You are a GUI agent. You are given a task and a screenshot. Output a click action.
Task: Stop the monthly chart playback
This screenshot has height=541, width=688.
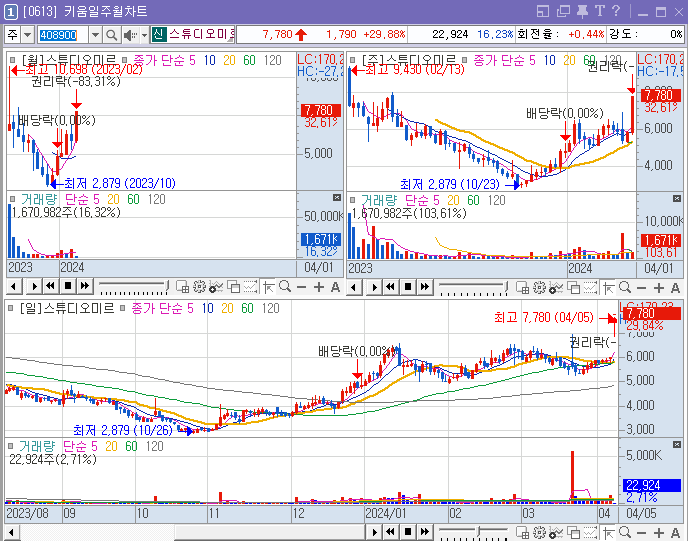tap(68, 287)
